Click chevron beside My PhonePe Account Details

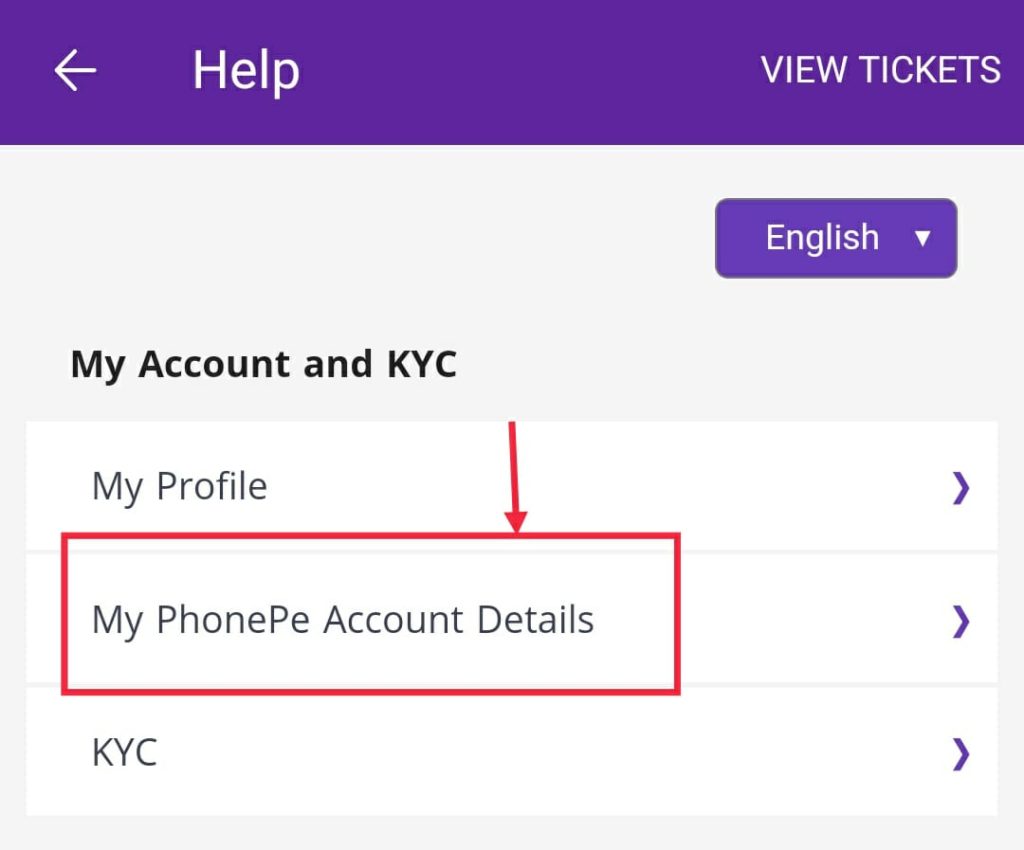pyautogui.click(x=961, y=621)
